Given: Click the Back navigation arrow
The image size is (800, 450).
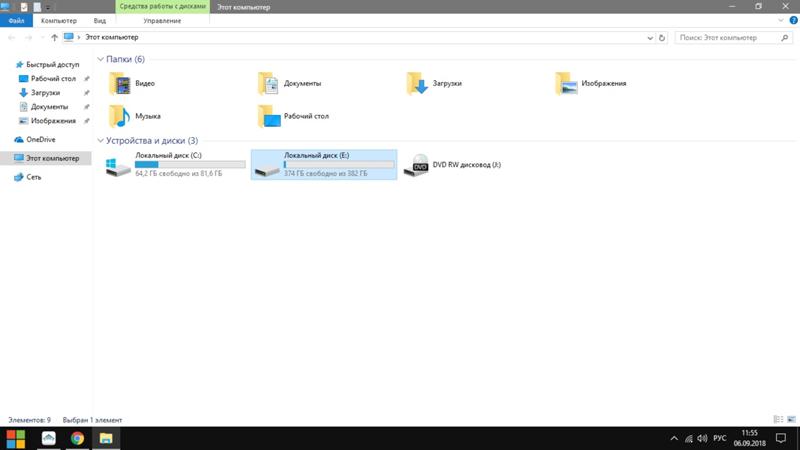Looking at the screenshot, I should pos(11,37).
